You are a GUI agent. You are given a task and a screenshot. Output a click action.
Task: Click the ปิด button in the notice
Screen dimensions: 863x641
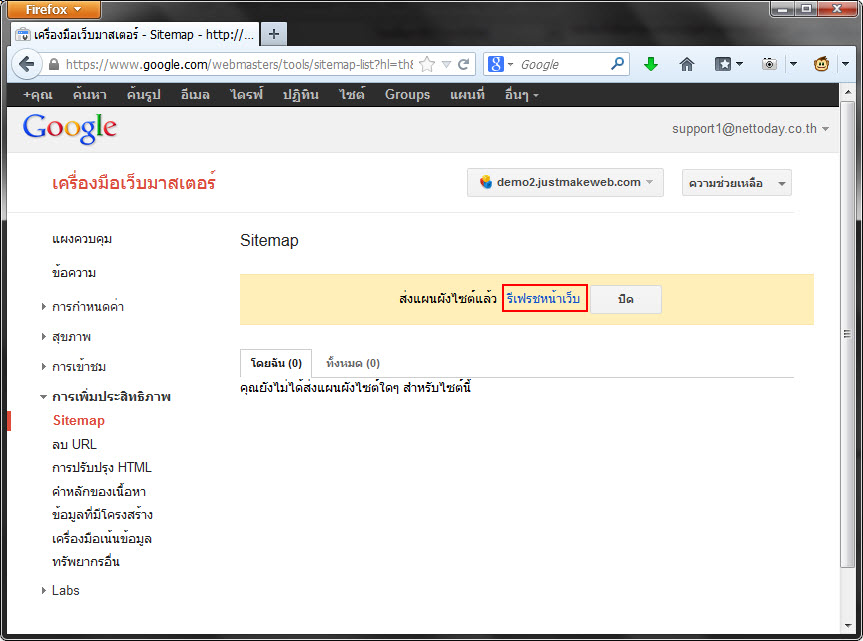tap(626, 299)
